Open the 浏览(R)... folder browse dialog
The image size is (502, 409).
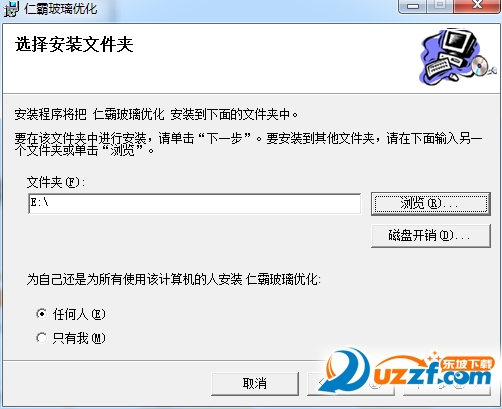(431, 203)
